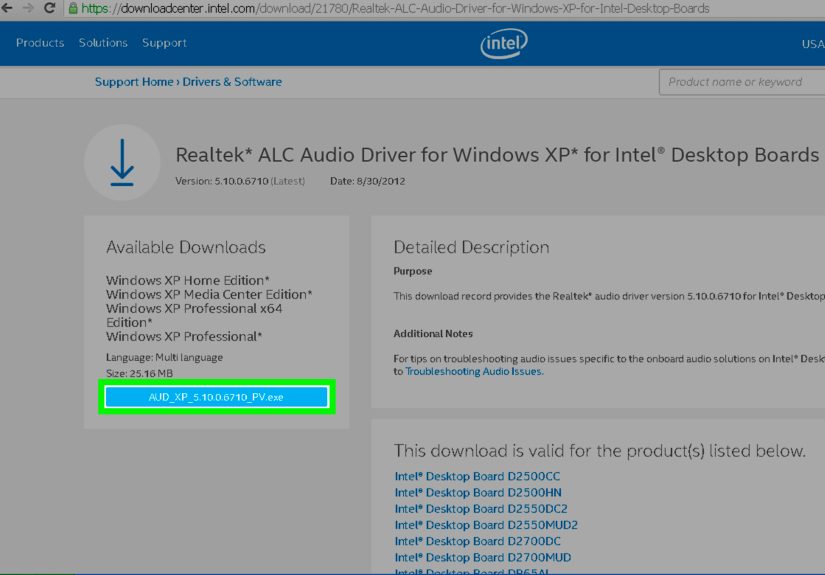Open the Solutions menu
The image size is (825, 575).
103,43
